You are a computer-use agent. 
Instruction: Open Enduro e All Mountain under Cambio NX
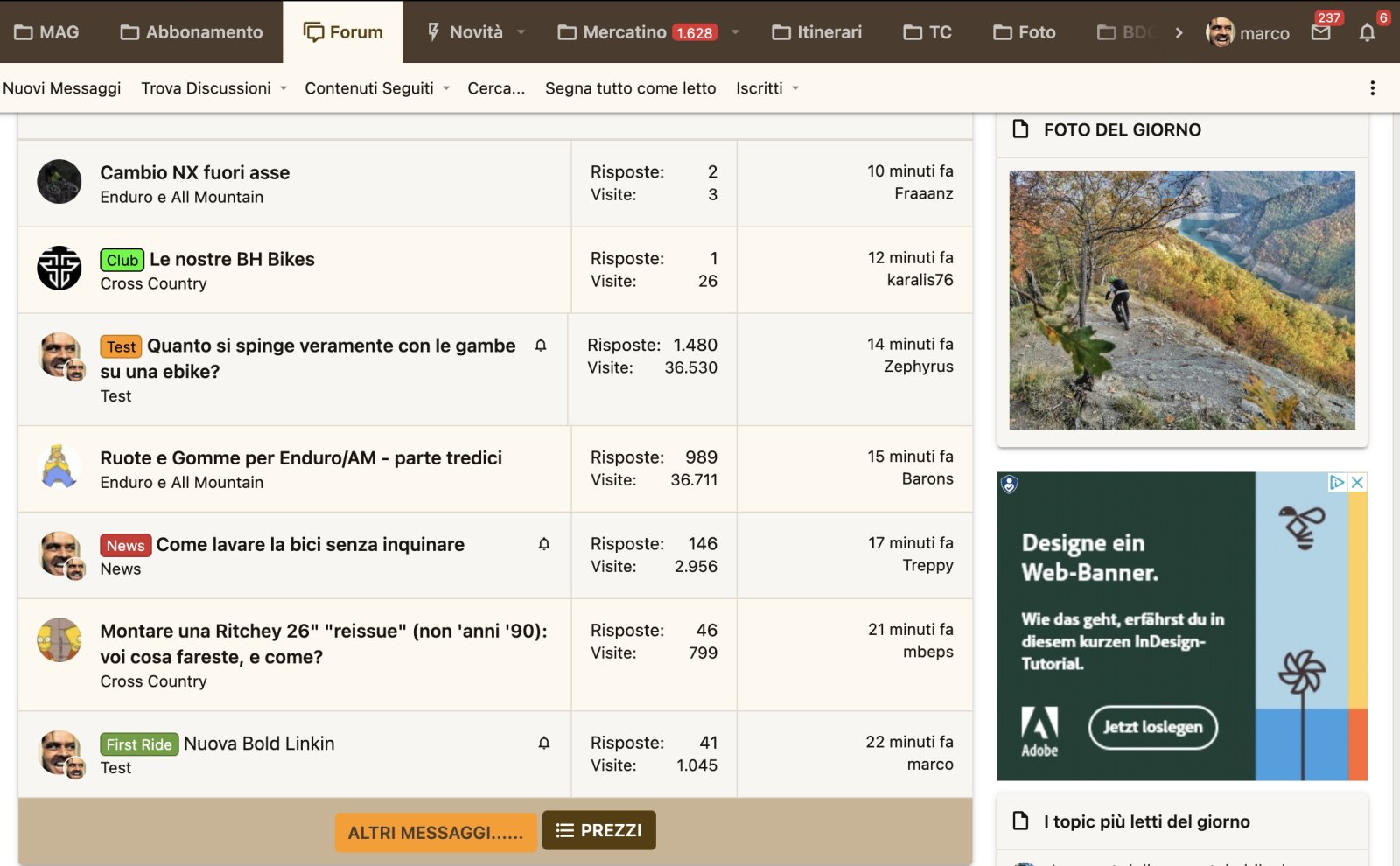click(x=181, y=197)
